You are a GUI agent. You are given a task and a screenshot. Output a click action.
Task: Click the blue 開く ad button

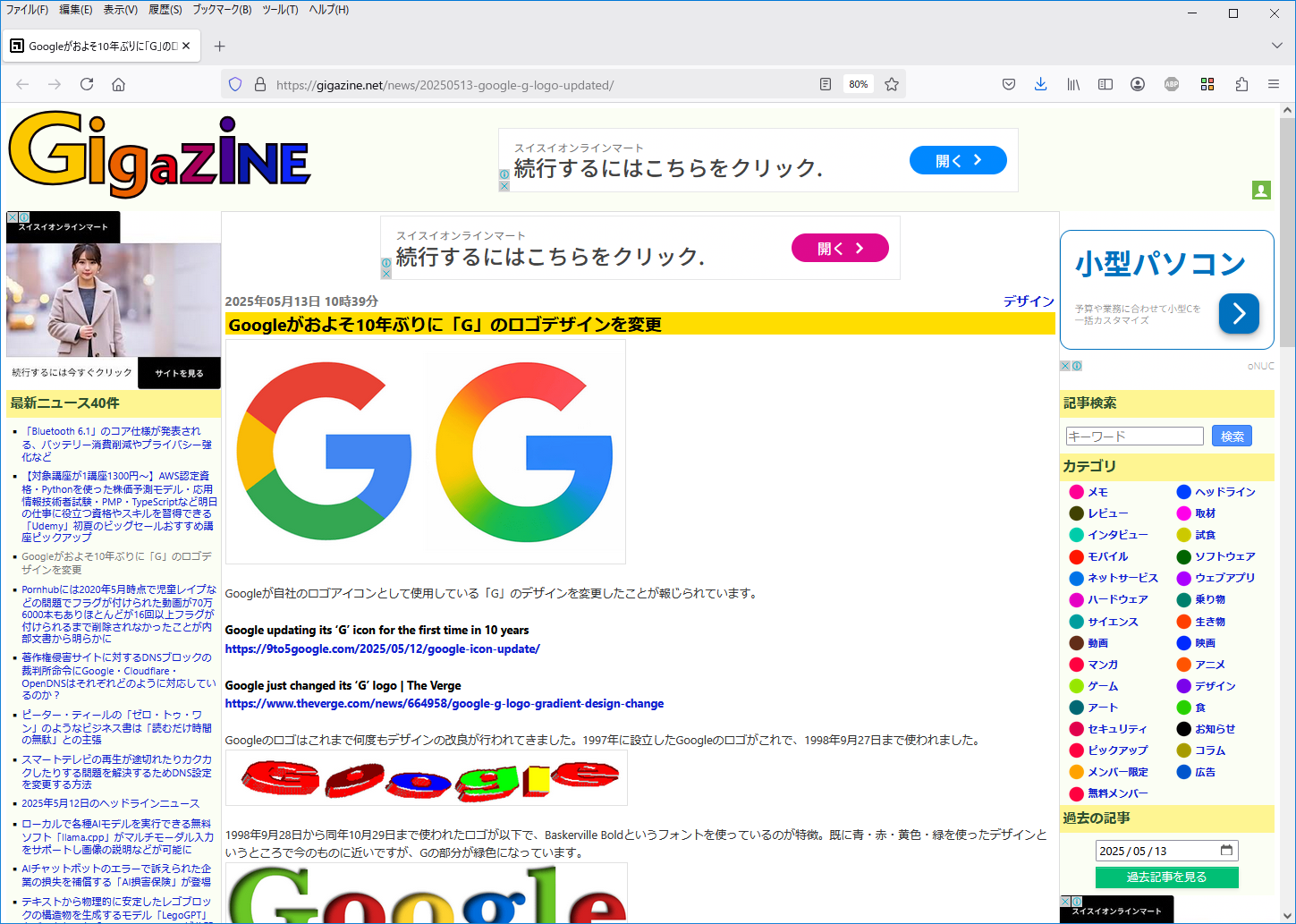tap(958, 160)
